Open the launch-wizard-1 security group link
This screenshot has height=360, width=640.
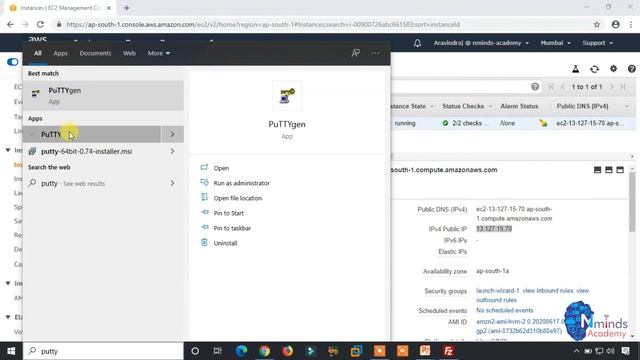(x=498, y=291)
